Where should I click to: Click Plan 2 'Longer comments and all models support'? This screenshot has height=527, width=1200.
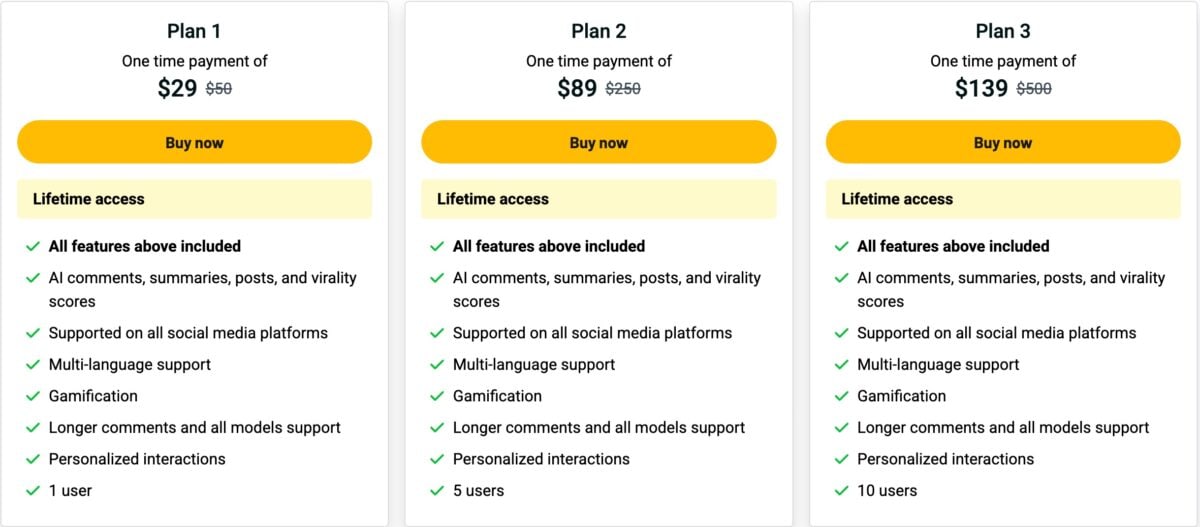[598, 428]
